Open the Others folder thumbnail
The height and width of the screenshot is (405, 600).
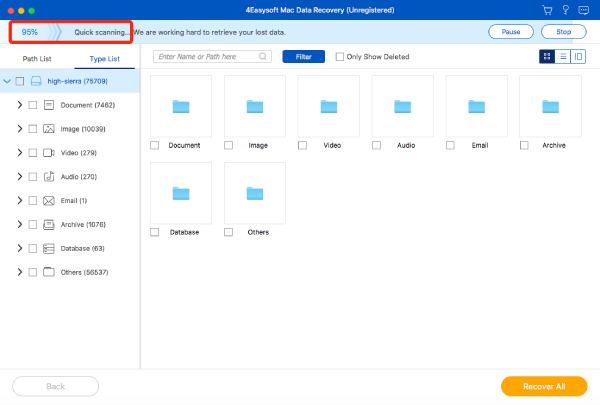pyautogui.click(x=255, y=193)
